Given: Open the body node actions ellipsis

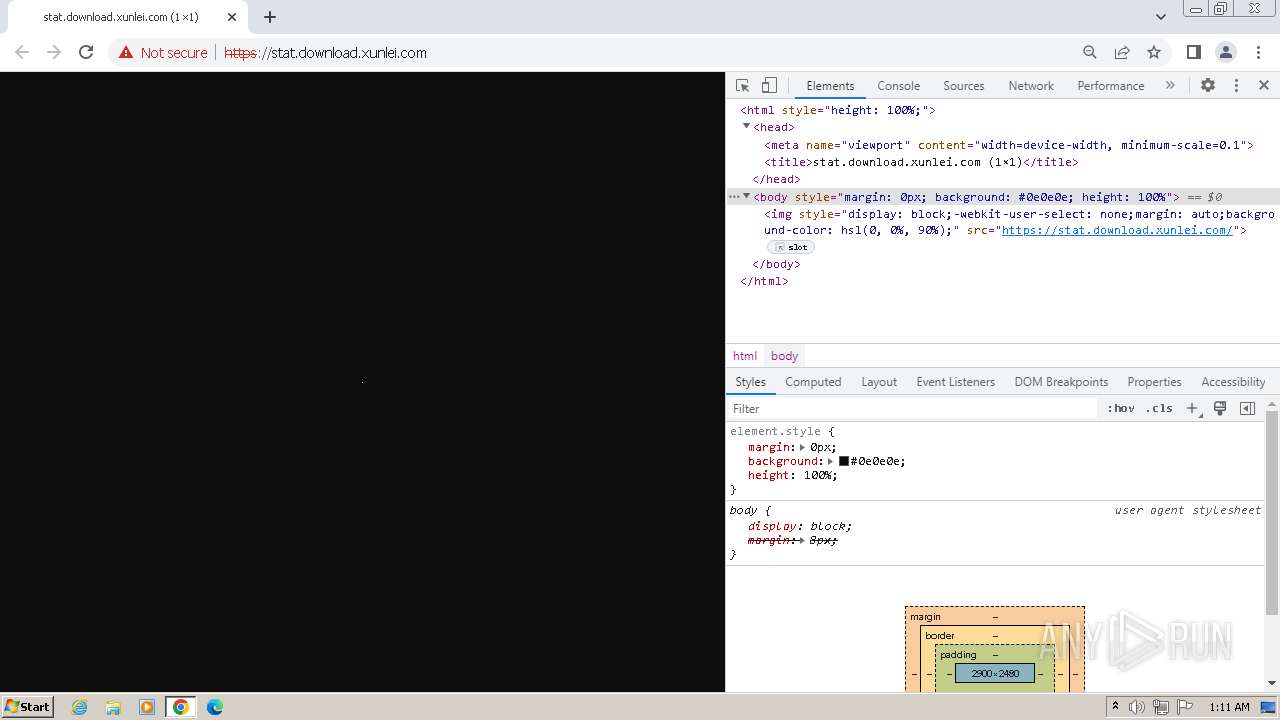Looking at the screenshot, I should pos(734,197).
